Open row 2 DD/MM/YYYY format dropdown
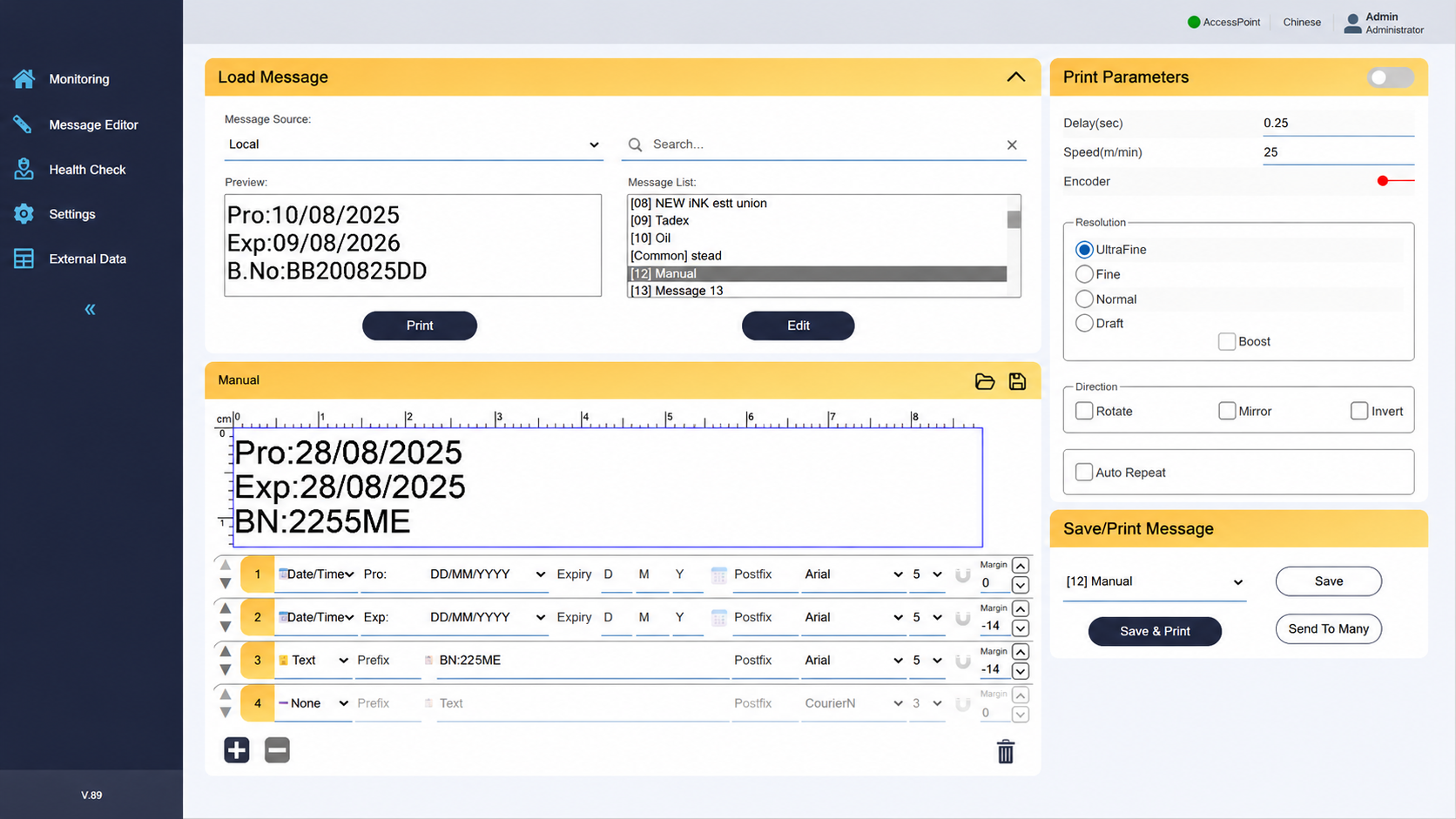1456x819 pixels. [487, 617]
